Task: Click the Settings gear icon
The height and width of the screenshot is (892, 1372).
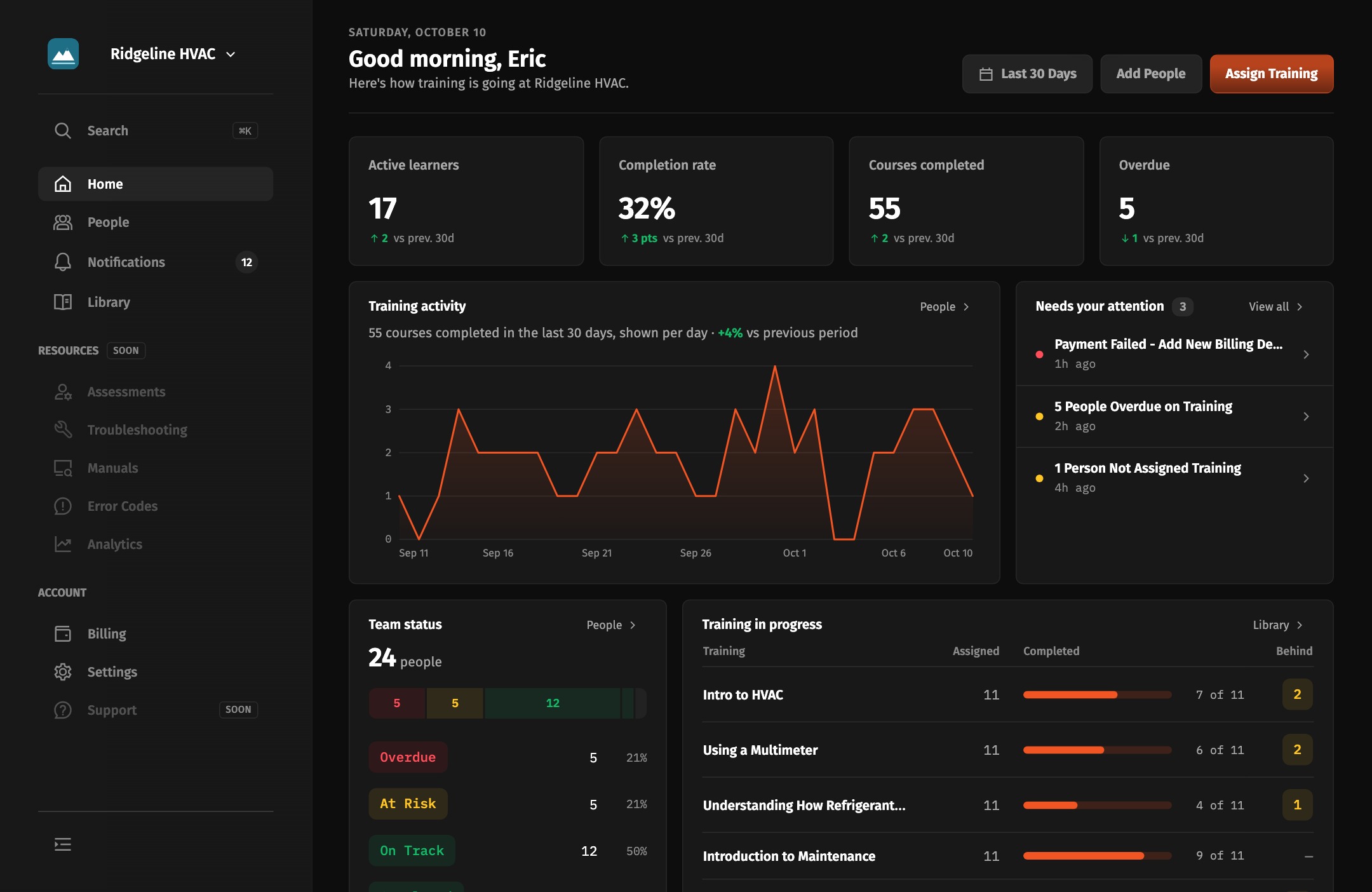Action: coord(63,672)
